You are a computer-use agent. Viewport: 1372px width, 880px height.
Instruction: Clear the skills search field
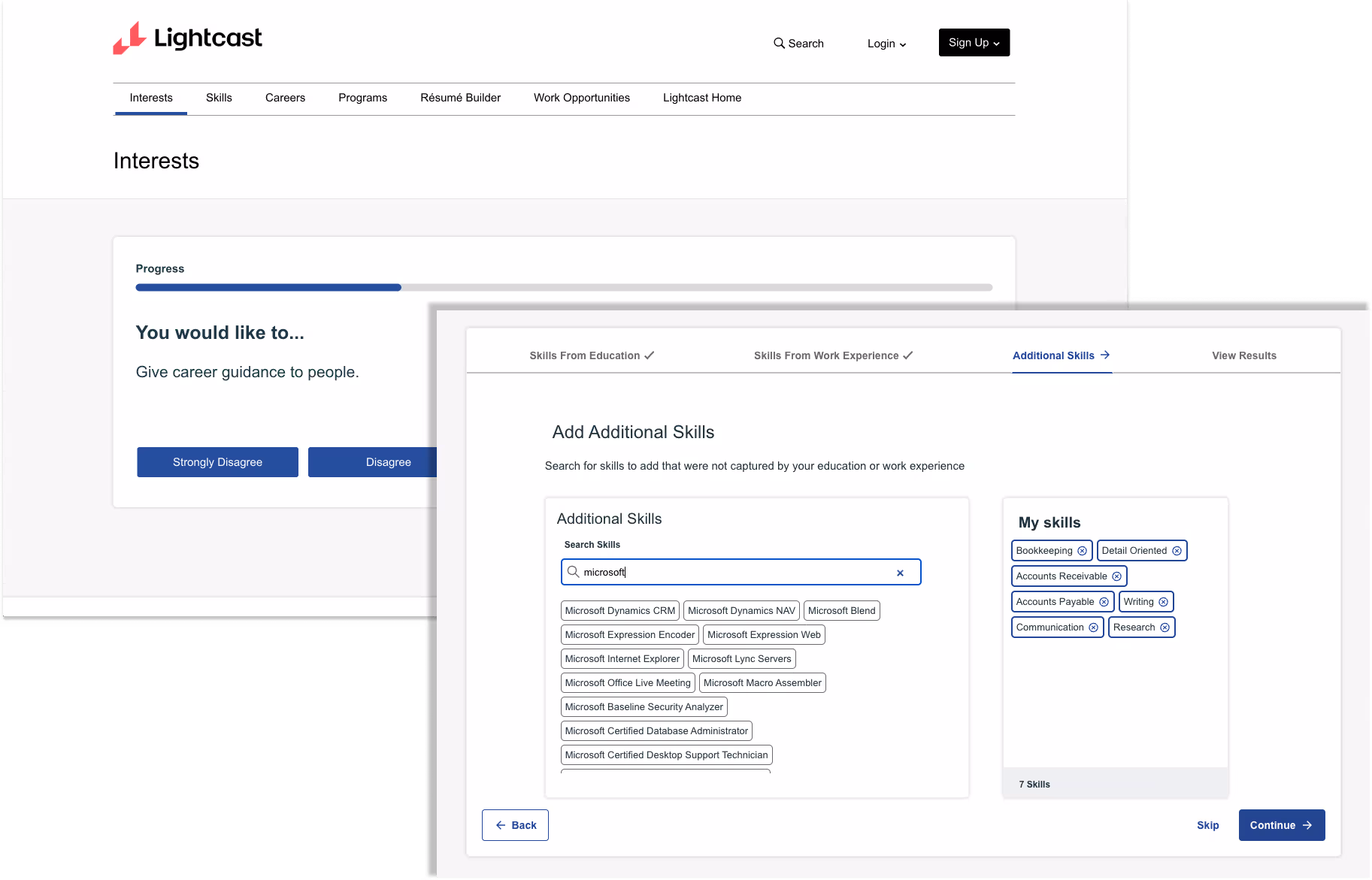click(x=900, y=573)
